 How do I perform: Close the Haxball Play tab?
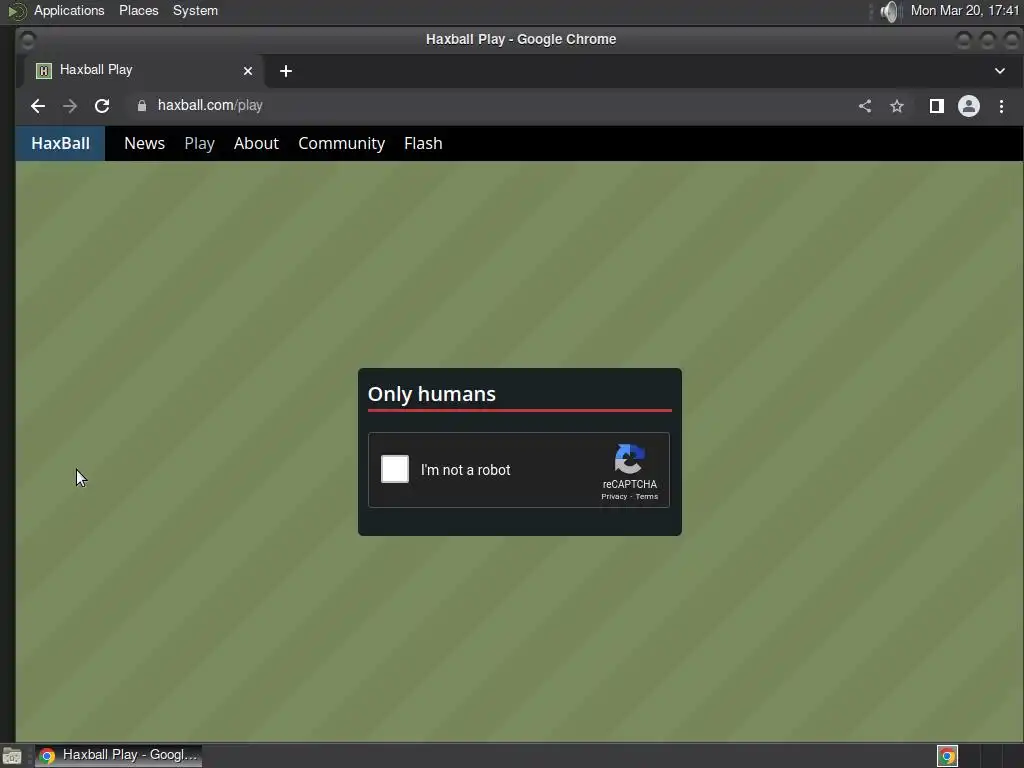[x=248, y=71]
